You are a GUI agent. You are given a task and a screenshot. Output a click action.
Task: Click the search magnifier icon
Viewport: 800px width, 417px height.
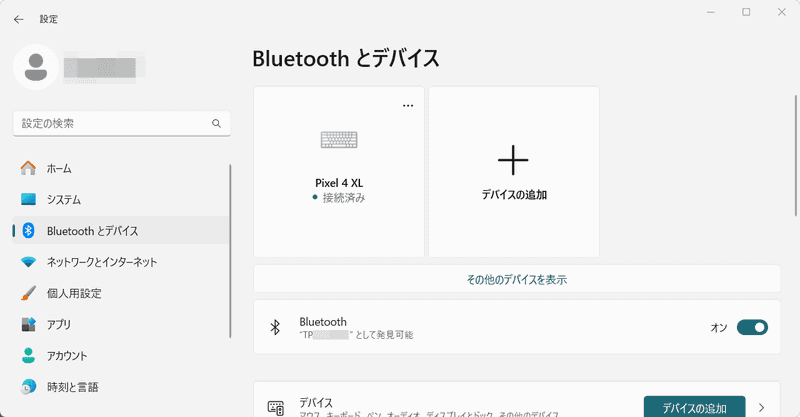(x=216, y=124)
